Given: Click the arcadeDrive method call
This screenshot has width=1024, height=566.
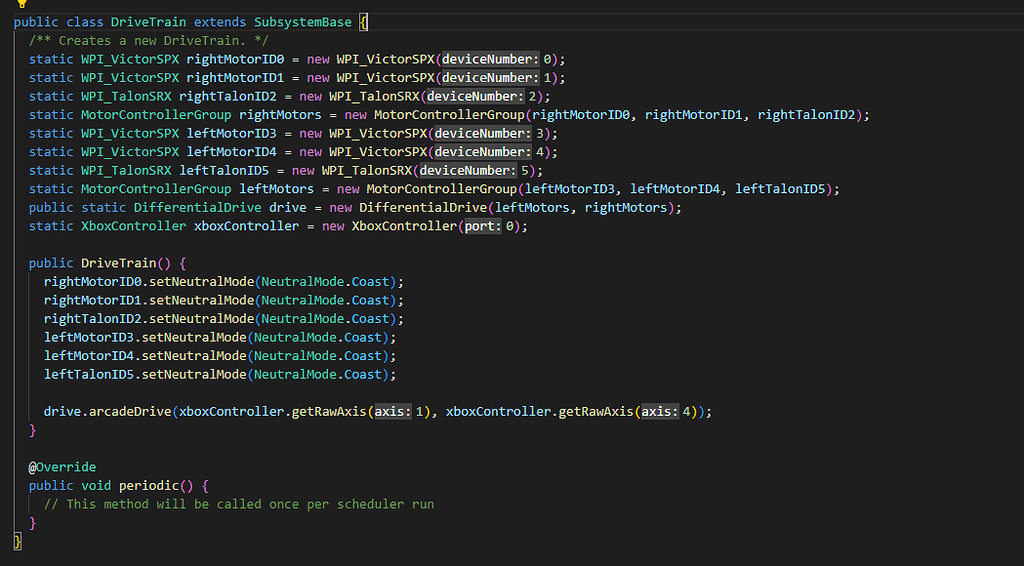Looking at the screenshot, I should (131, 411).
